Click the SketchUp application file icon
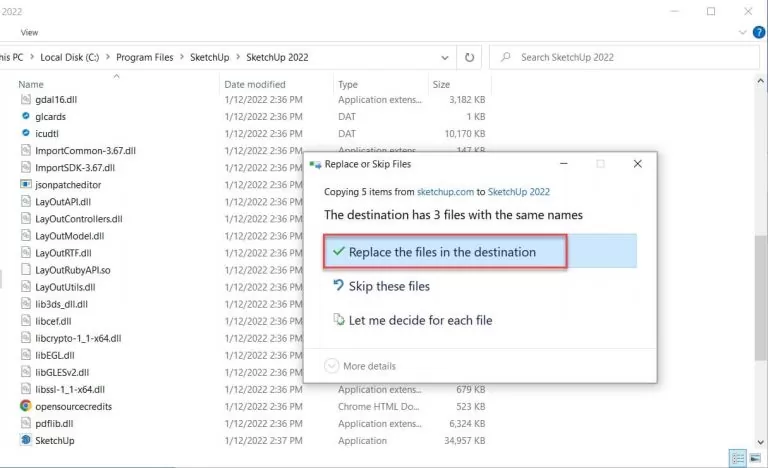The height and width of the screenshot is (468, 768). click(x=26, y=440)
